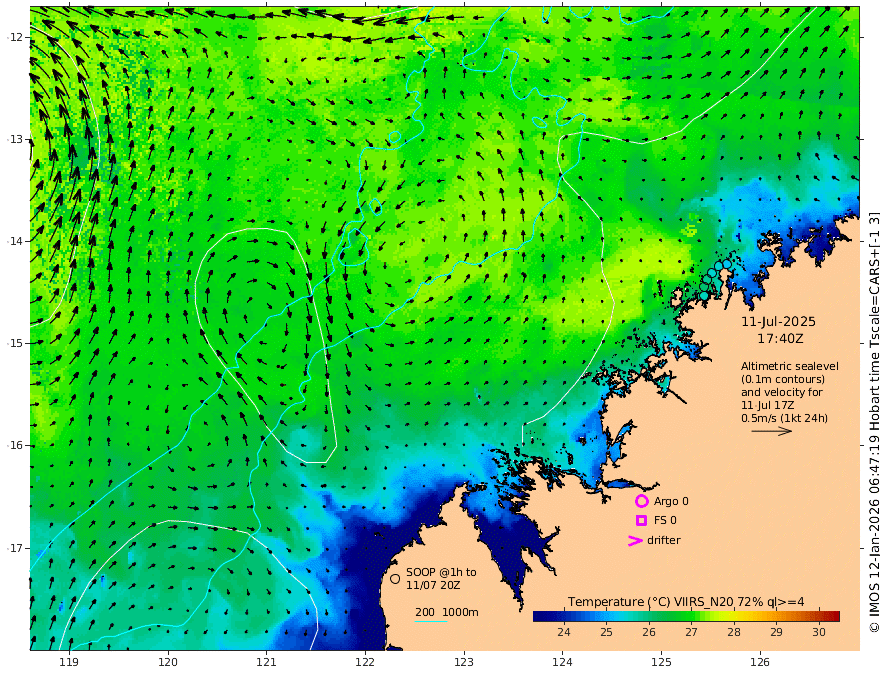Click the colorbar tick label 25

coord(606,632)
